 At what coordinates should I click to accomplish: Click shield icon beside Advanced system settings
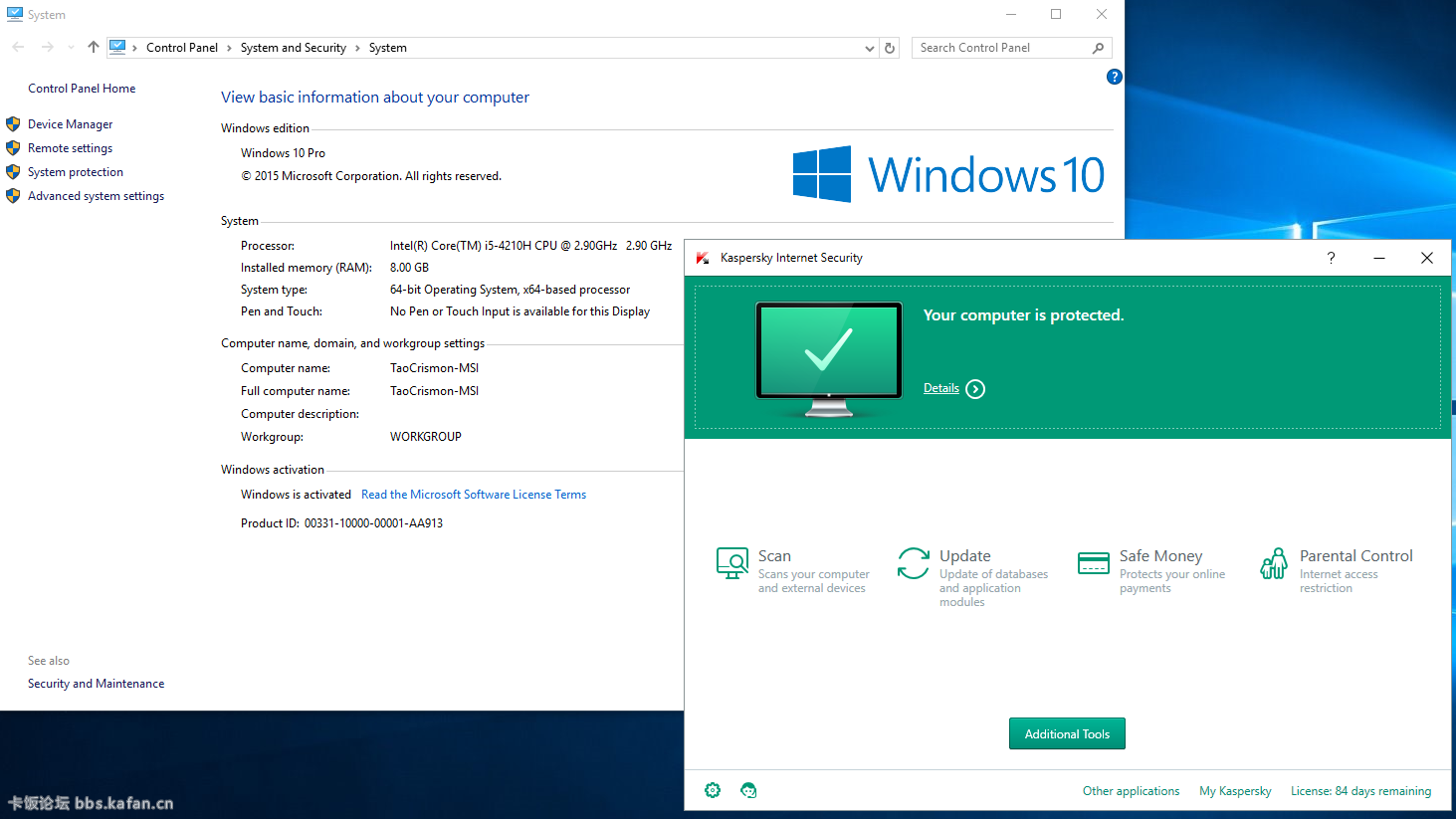coord(13,196)
